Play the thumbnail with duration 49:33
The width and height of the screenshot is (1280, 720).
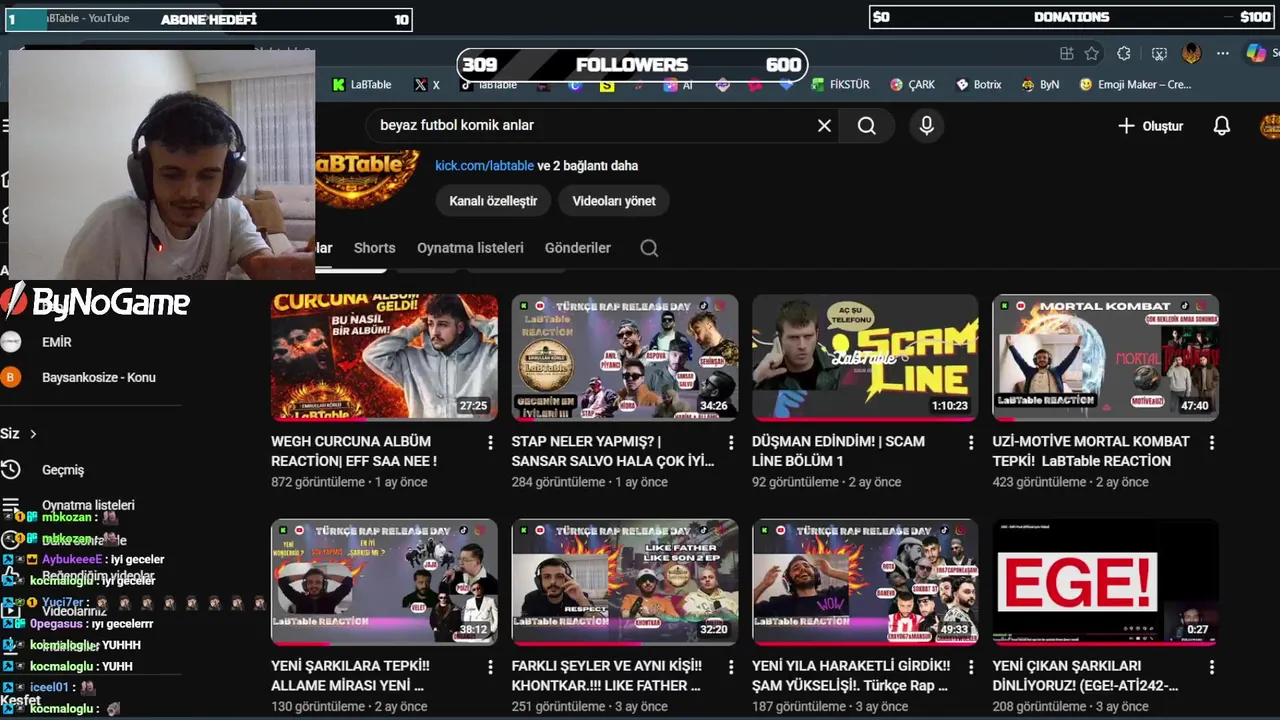point(865,581)
